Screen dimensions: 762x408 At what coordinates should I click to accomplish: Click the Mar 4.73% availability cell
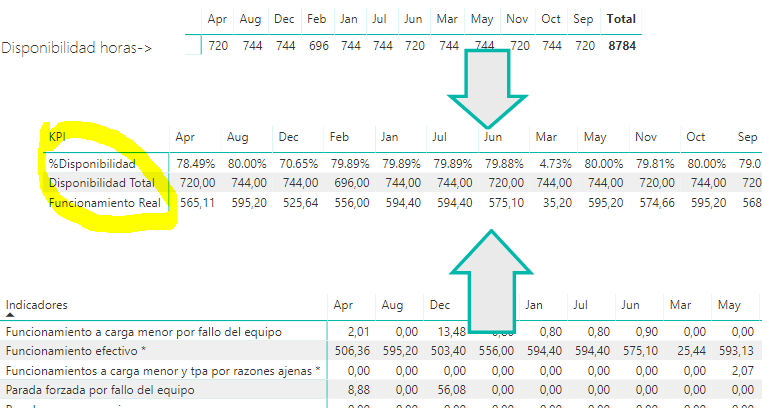[555, 164]
